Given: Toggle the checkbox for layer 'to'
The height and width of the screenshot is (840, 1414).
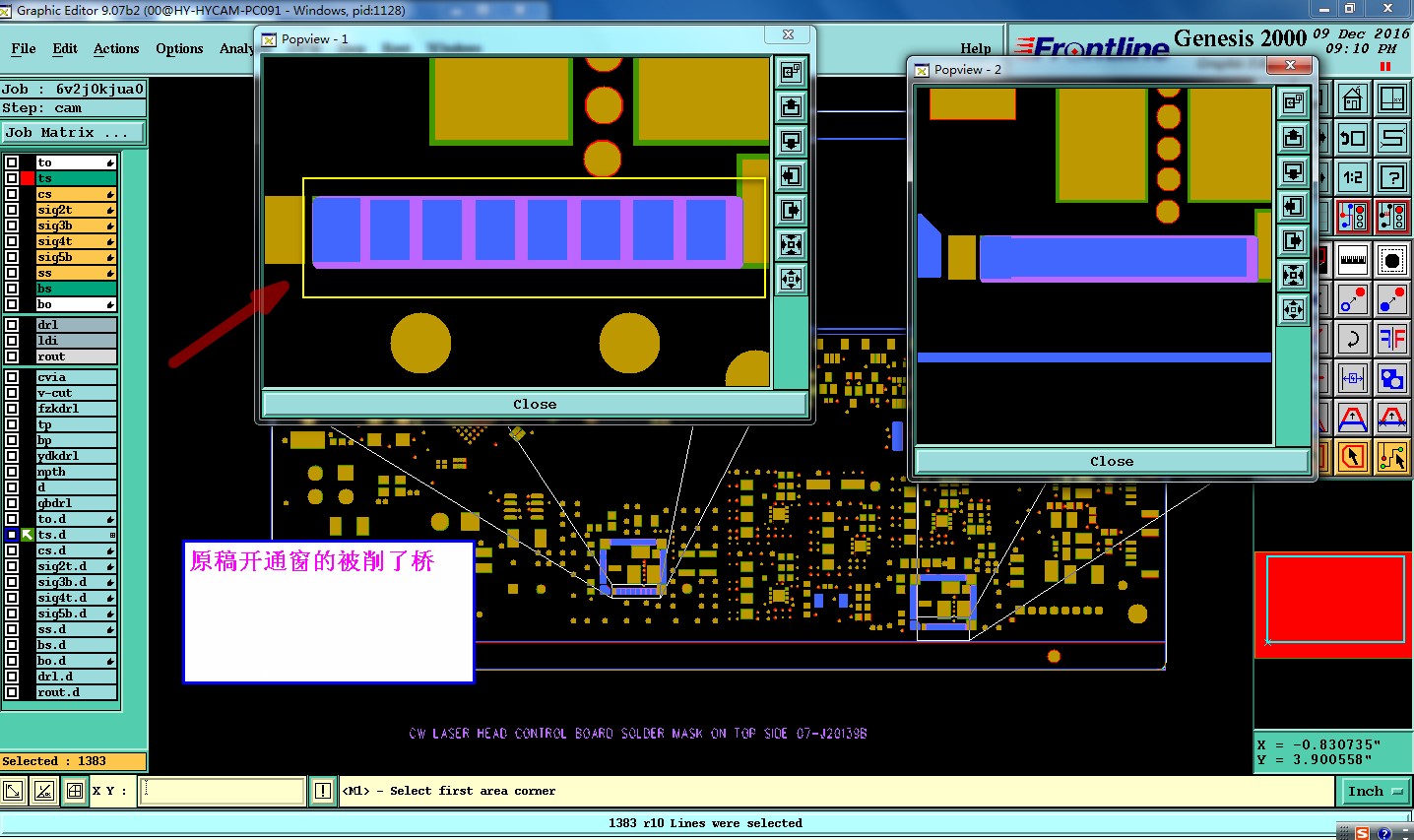Looking at the screenshot, I should tap(12, 162).
